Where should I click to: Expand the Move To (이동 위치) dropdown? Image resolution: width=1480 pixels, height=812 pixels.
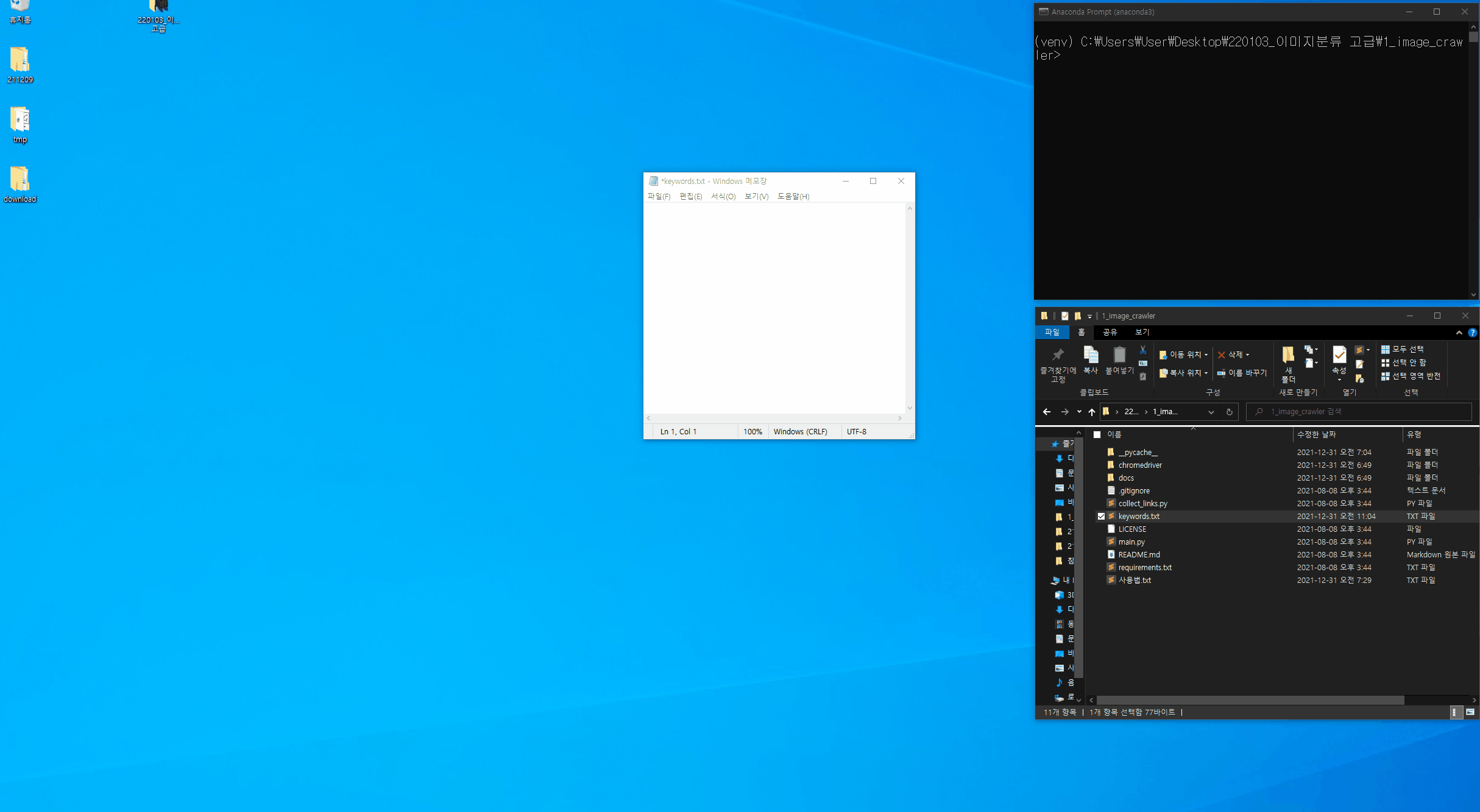[1205, 355]
